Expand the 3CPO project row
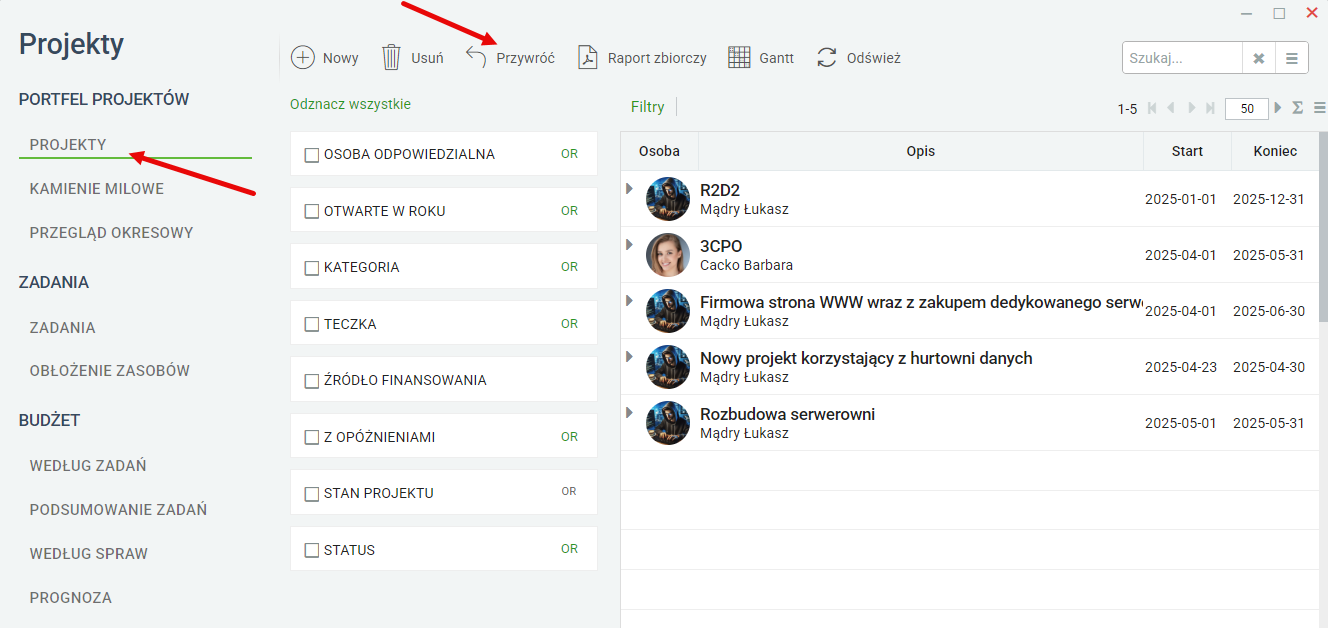Image resolution: width=1328 pixels, height=628 pixels. tap(630, 244)
